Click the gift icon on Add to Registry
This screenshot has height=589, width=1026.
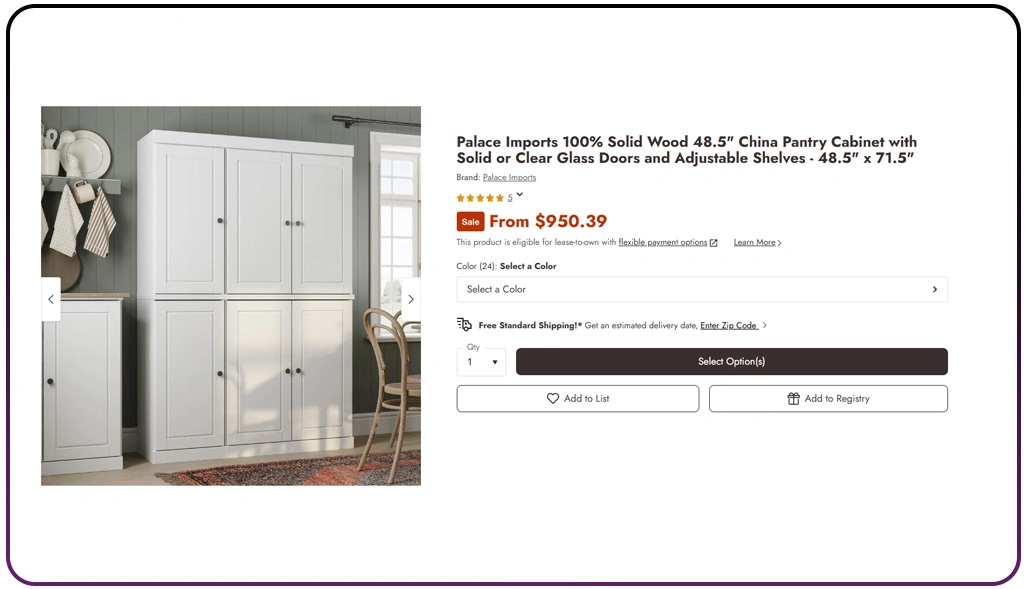[x=793, y=399]
